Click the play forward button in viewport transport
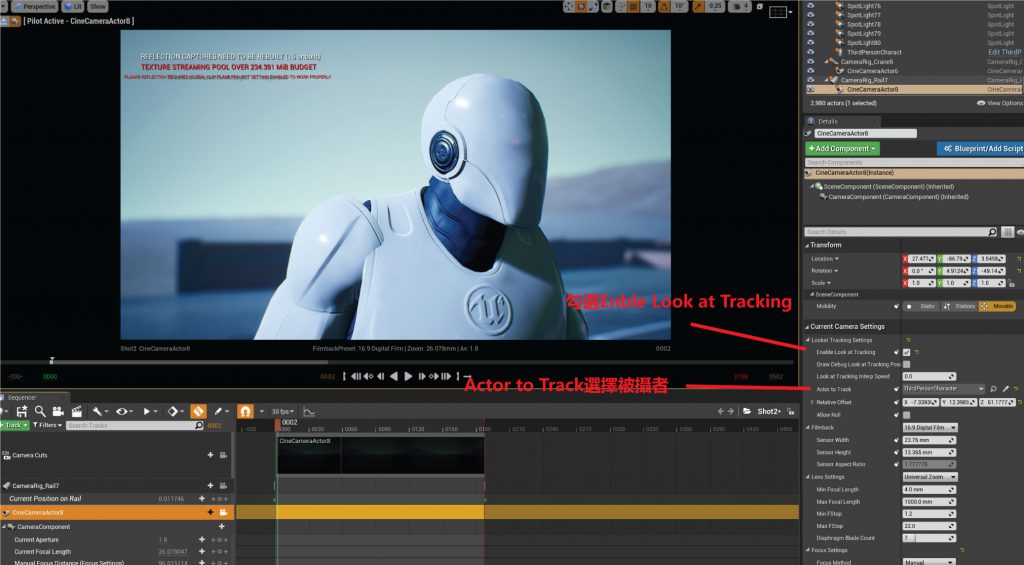Viewport: 1024px width, 565px height. 408,376
